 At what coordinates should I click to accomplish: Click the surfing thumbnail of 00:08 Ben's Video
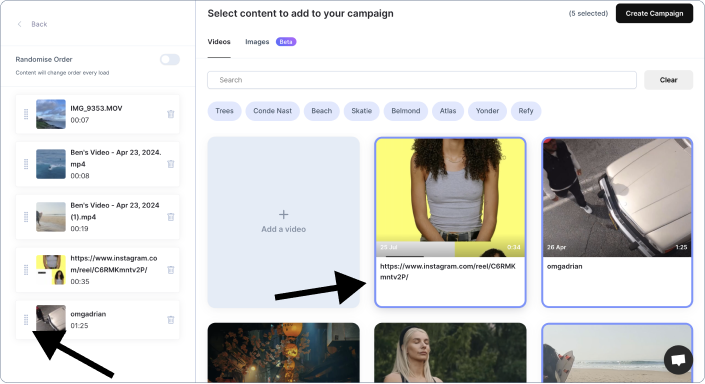click(x=51, y=164)
